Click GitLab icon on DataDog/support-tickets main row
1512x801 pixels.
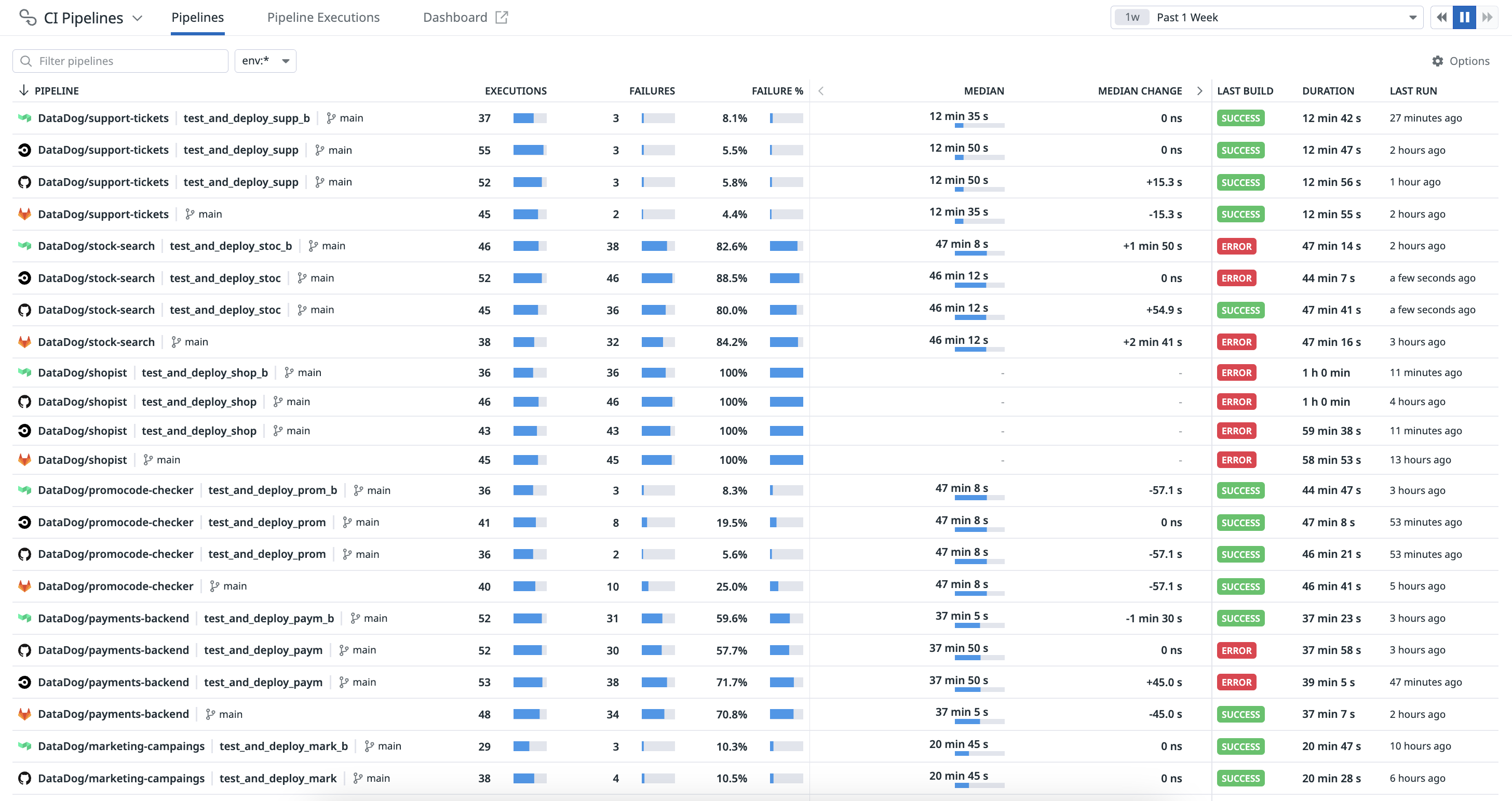(24, 214)
